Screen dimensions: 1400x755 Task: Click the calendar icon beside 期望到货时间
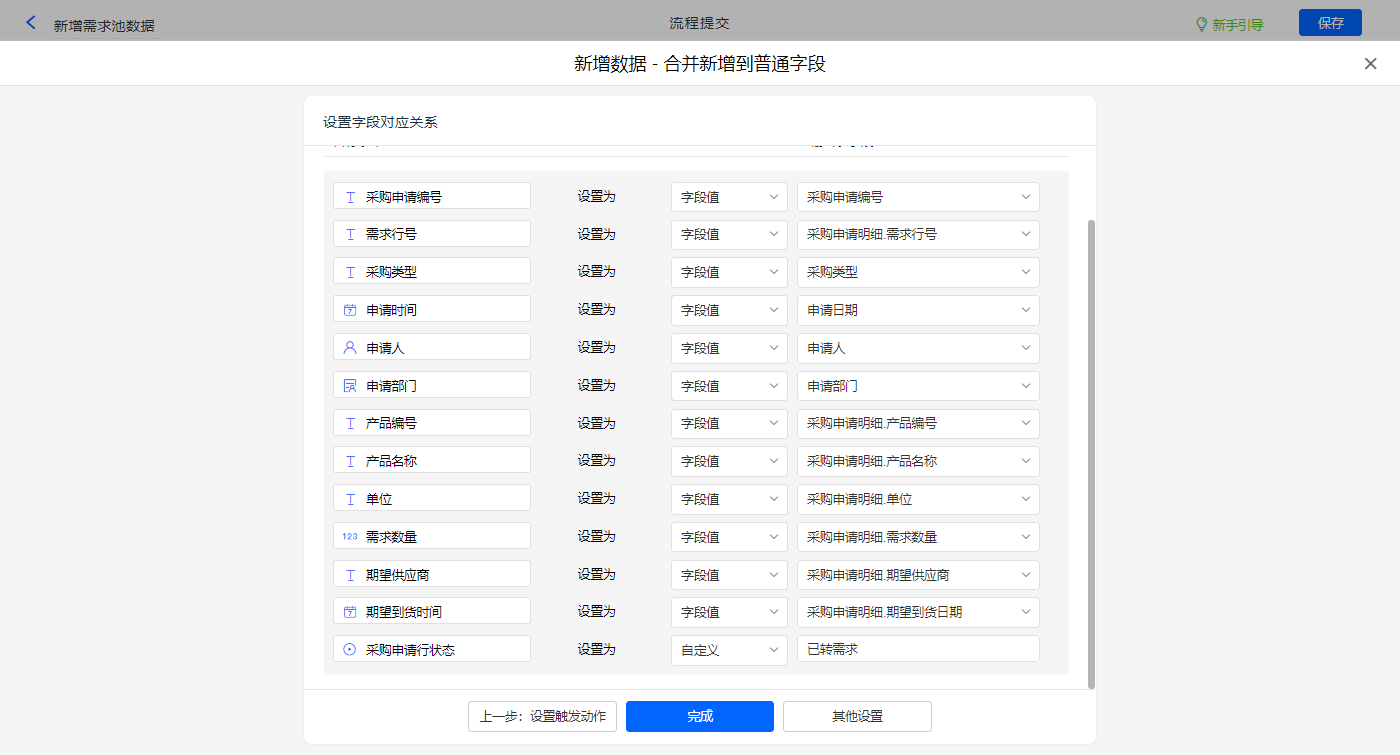[x=350, y=612]
